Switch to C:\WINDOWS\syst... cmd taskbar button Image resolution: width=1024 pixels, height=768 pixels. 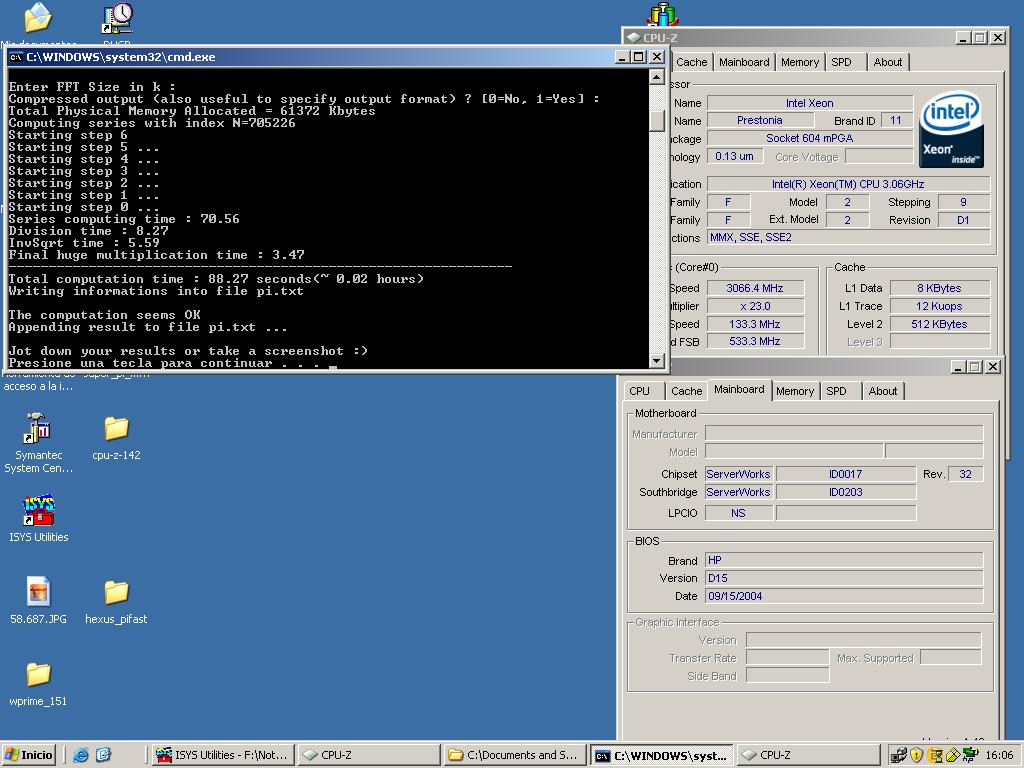[x=662, y=755]
